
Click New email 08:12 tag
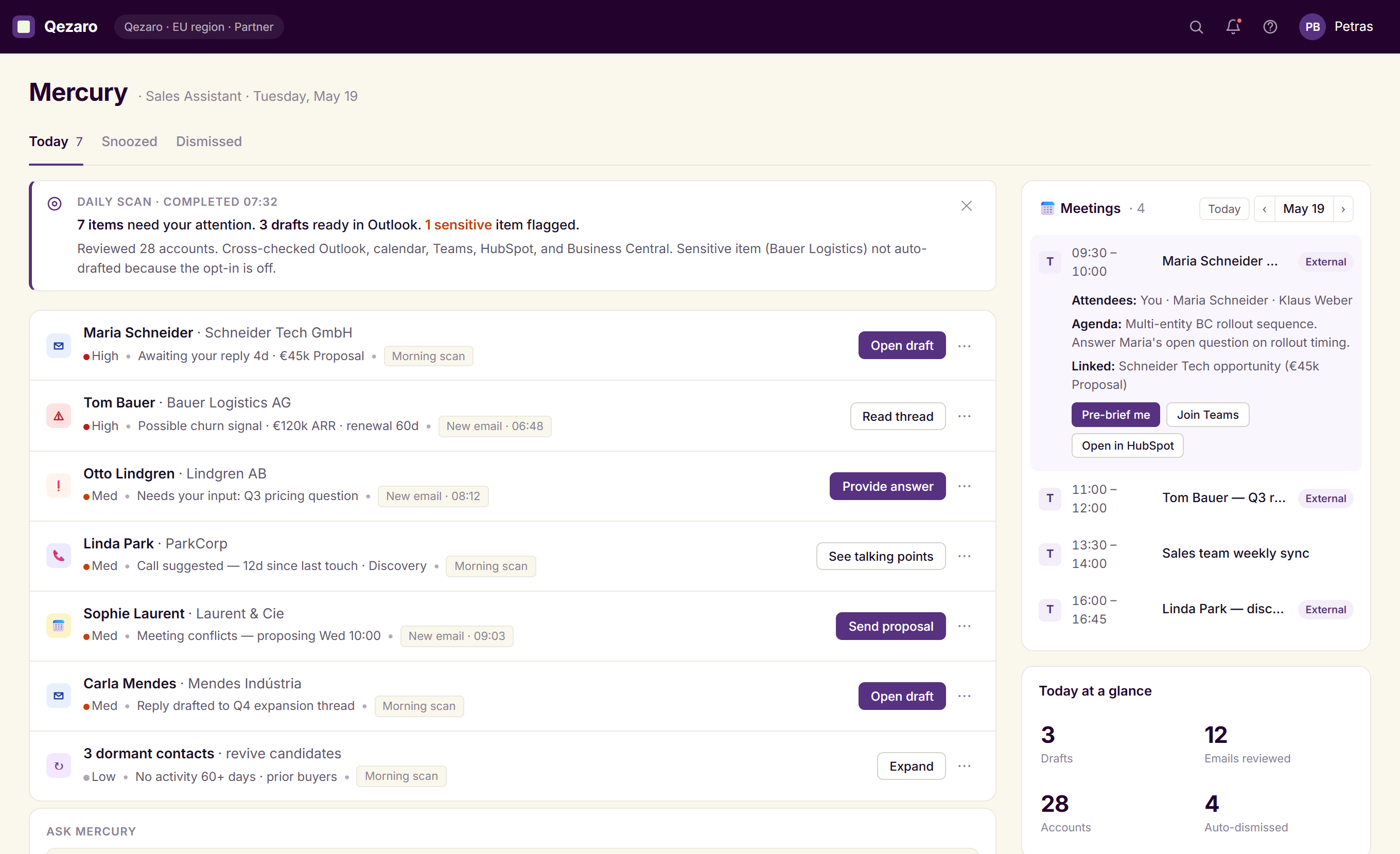coord(433,496)
